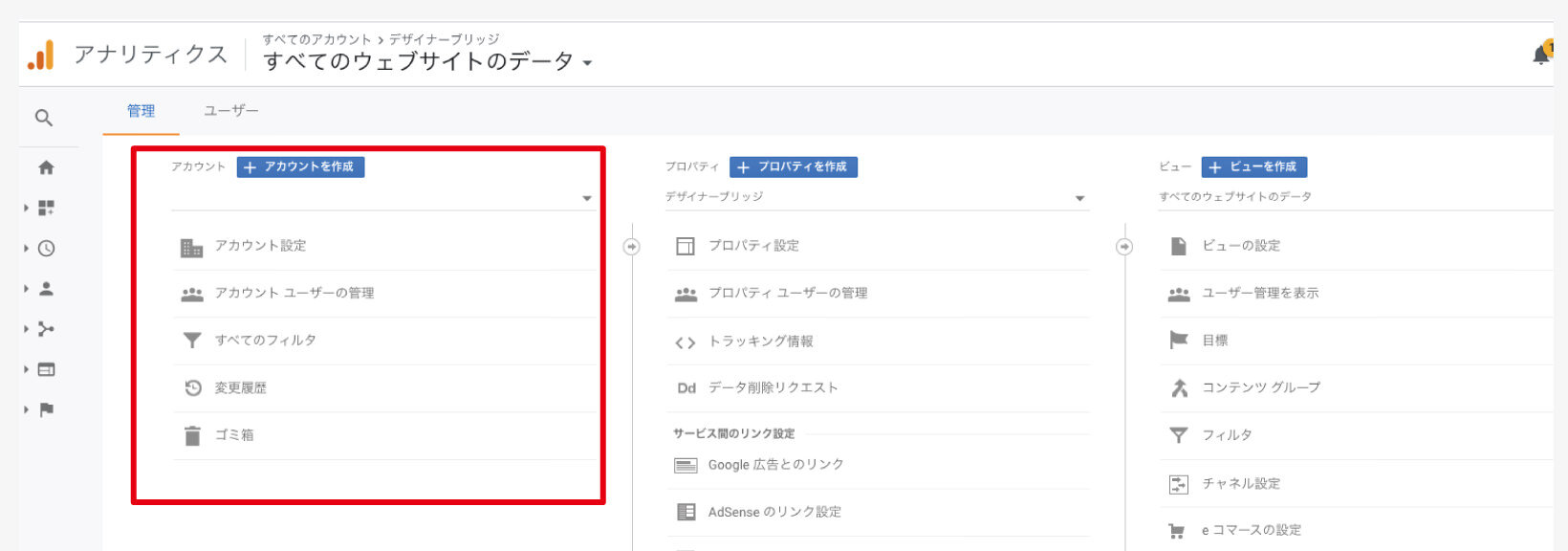Click the Conversions flag icon in sidebar
Image resolution: width=1568 pixels, height=551 pixels.
point(46,409)
